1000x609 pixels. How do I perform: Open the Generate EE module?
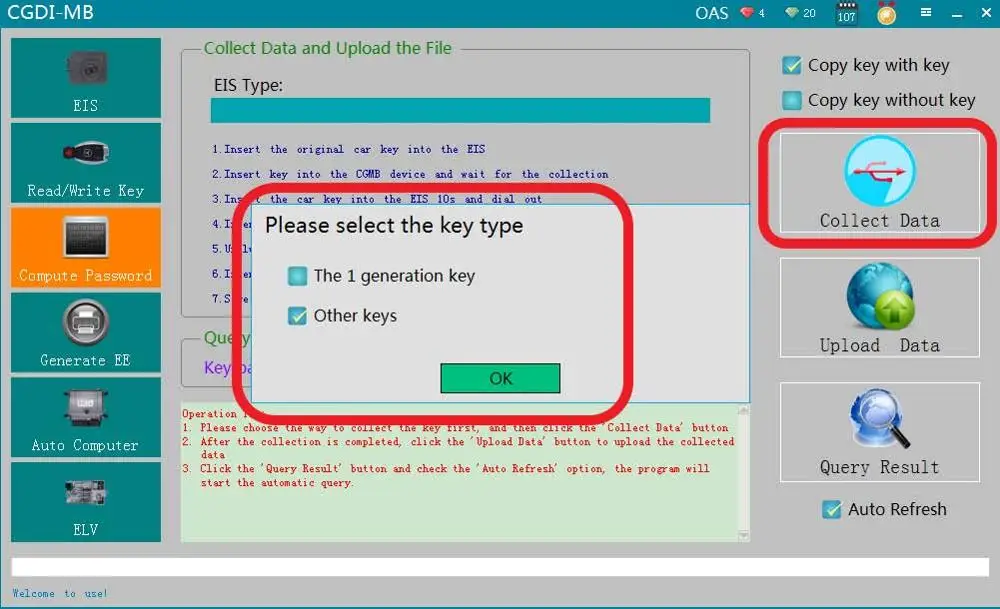[85, 332]
